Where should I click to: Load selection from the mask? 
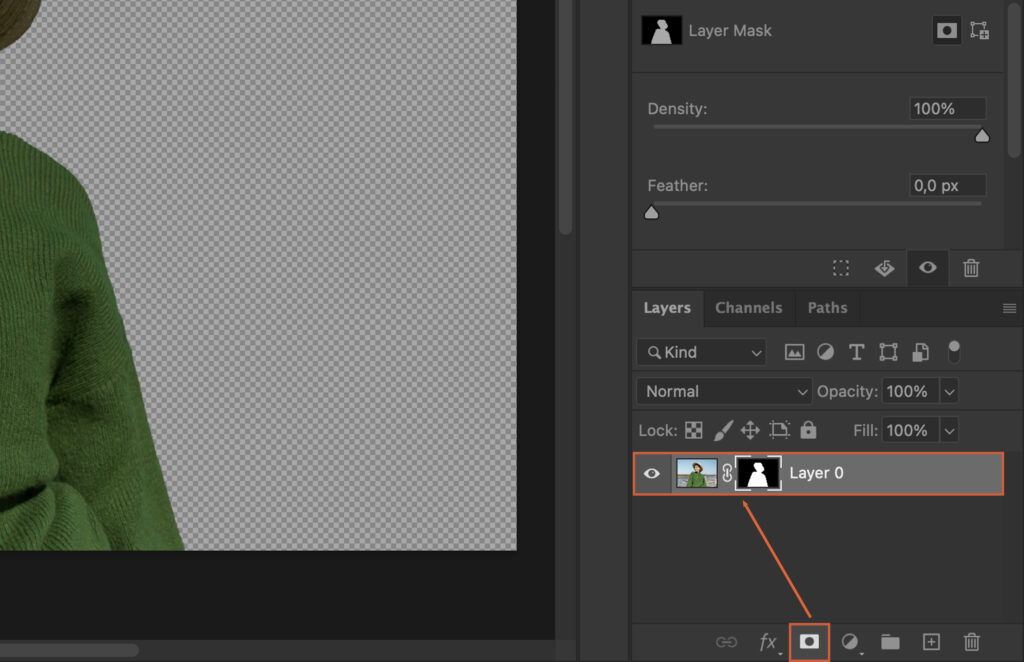[840, 268]
